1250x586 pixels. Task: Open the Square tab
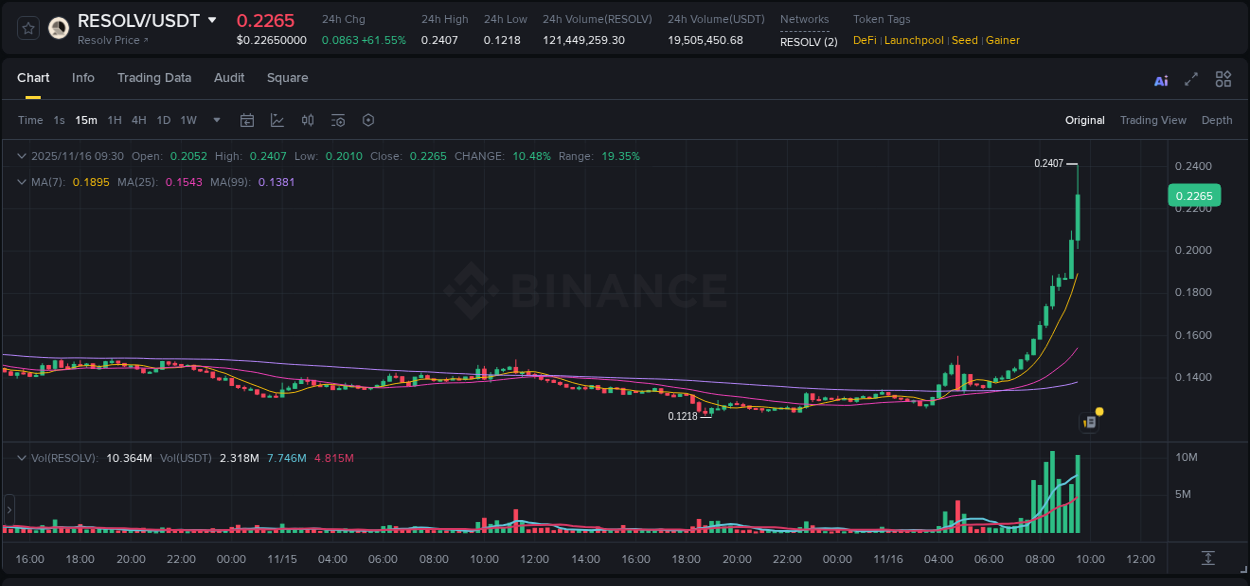(287, 78)
